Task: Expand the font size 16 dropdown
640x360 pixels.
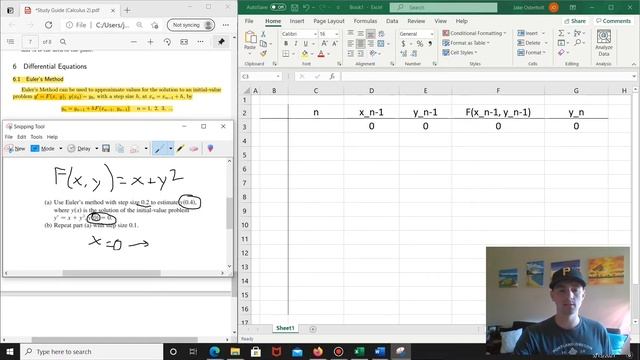Action: click(x=337, y=34)
